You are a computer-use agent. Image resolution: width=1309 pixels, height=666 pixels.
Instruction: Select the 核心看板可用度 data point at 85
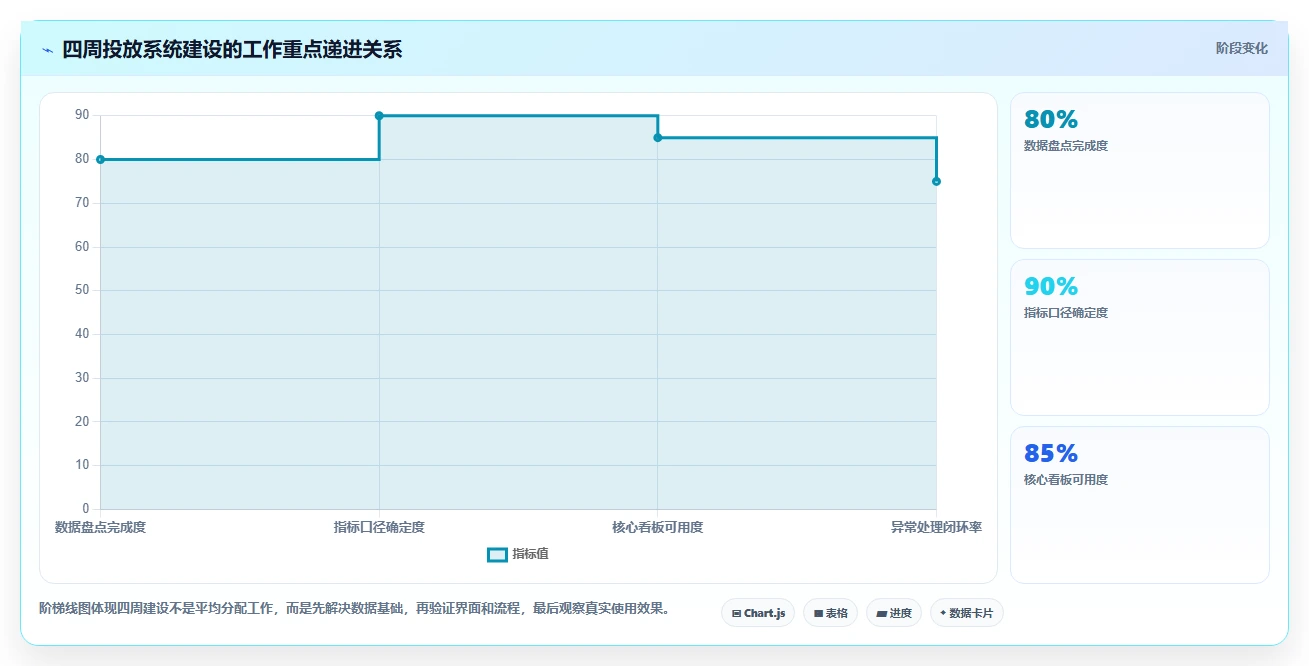(657, 137)
